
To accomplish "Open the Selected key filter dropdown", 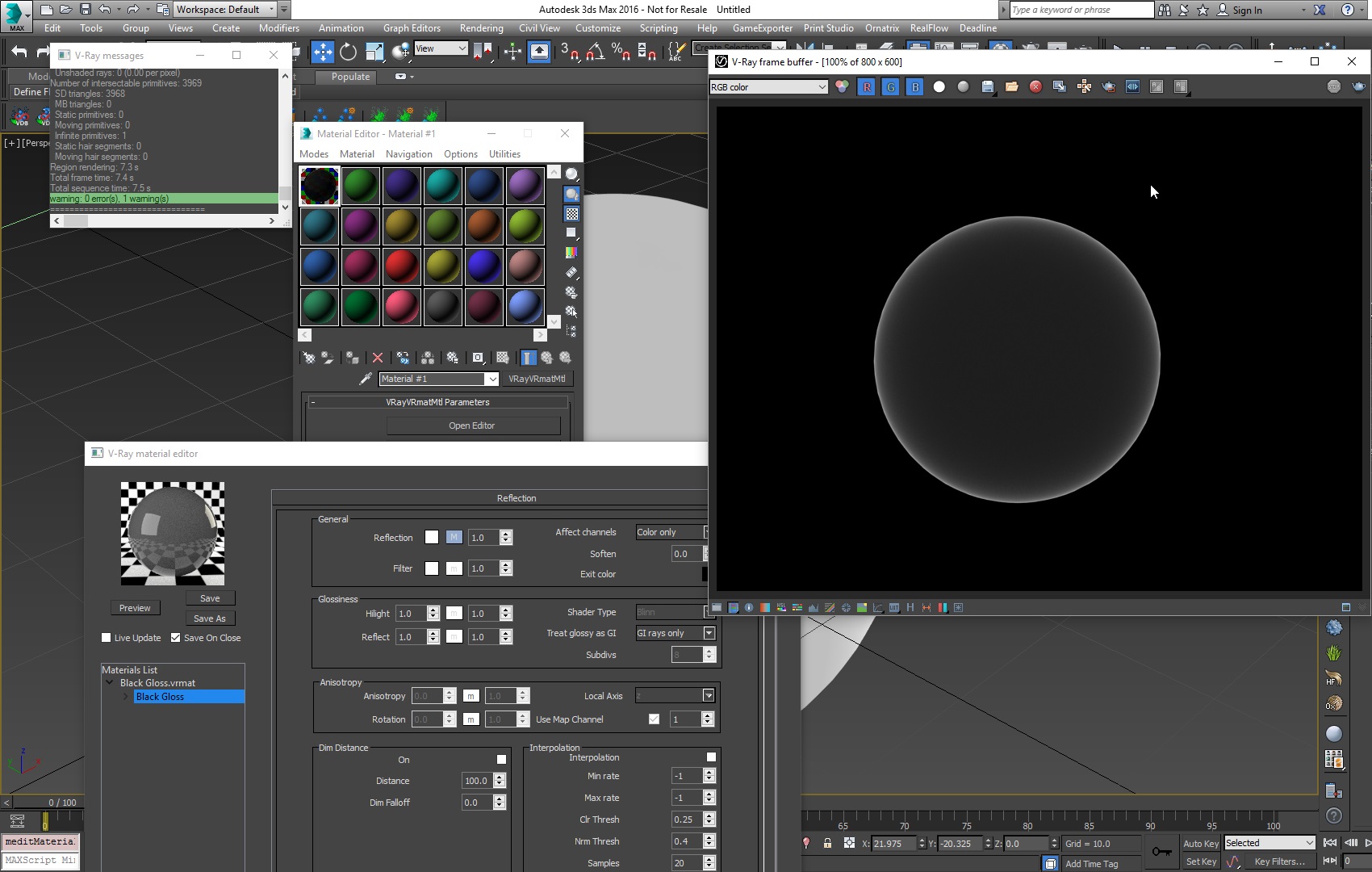I will pyautogui.click(x=1270, y=843).
